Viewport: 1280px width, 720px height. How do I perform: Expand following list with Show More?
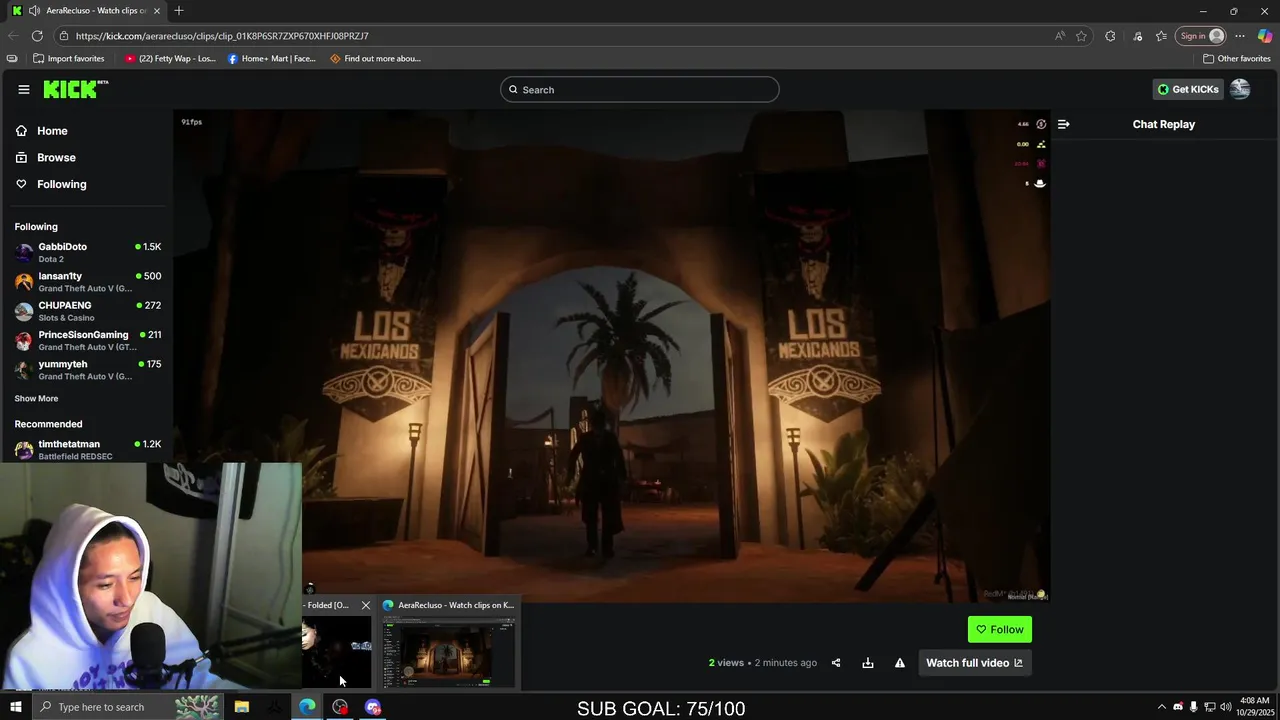click(36, 398)
